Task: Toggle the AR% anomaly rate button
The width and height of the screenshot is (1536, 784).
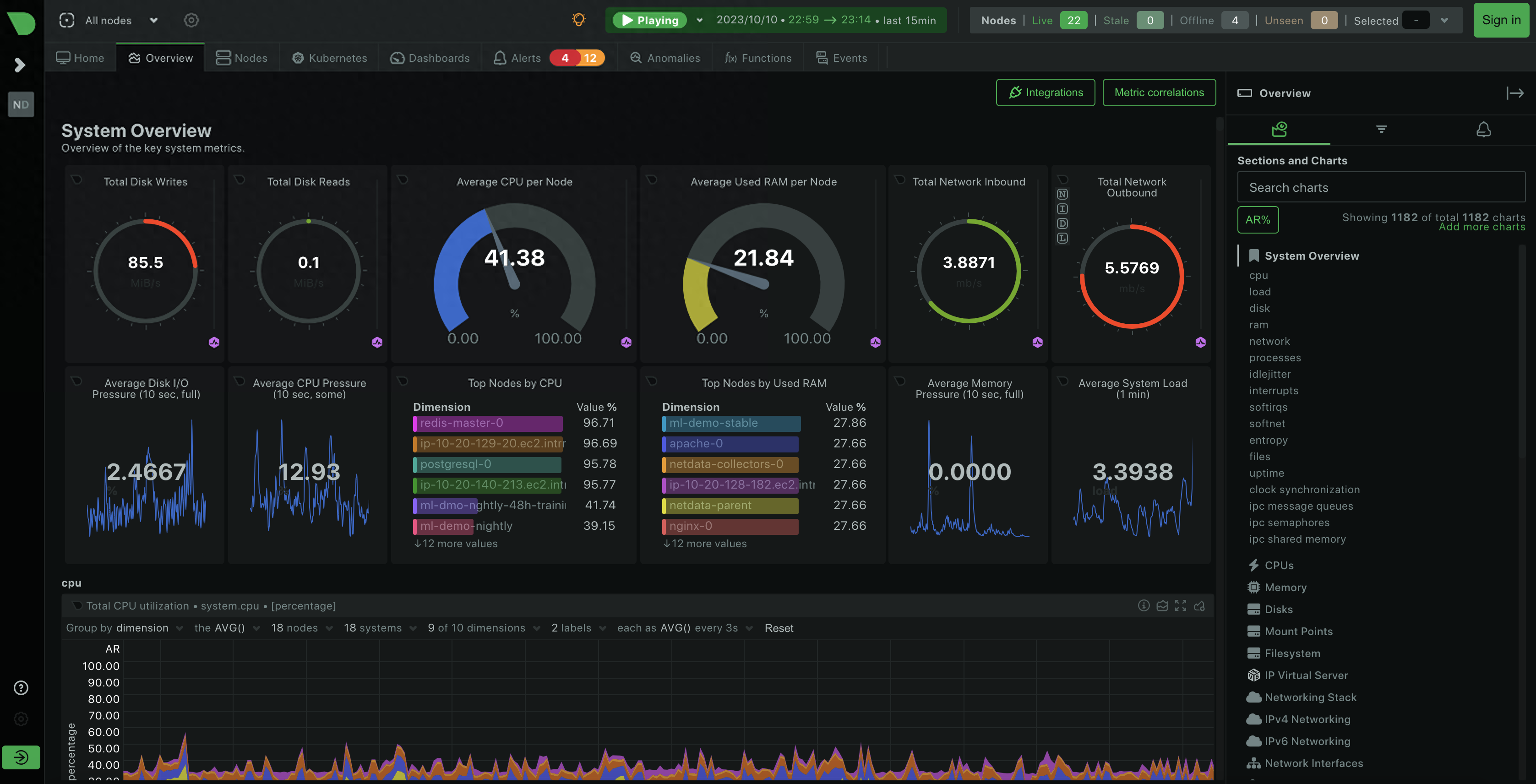Action: 1258,219
